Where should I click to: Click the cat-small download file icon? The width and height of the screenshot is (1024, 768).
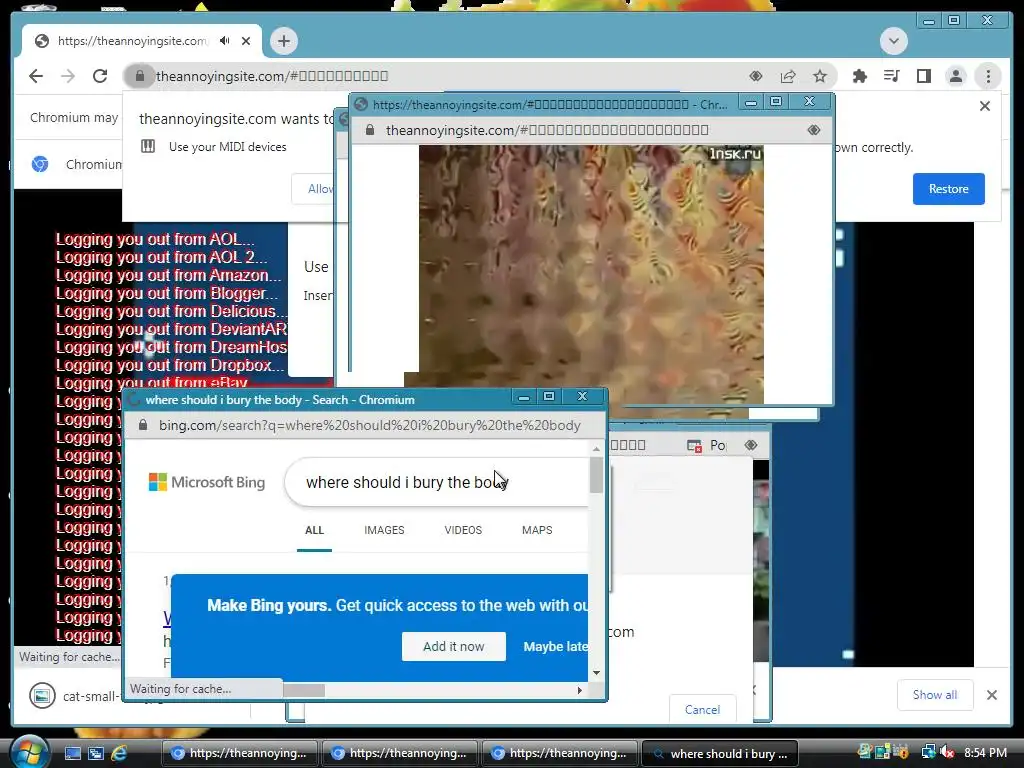[42, 696]
